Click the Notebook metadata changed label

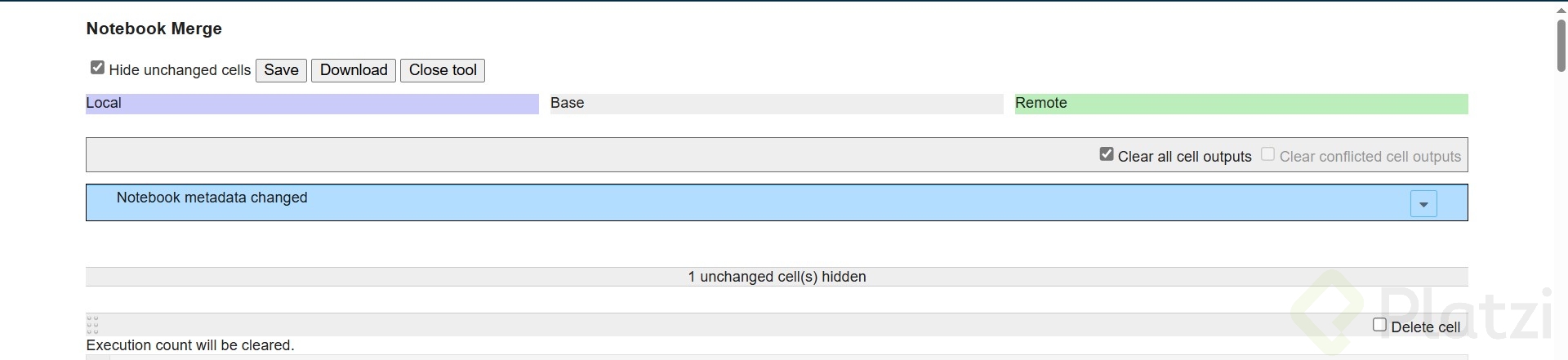click(x=212, y=198)
